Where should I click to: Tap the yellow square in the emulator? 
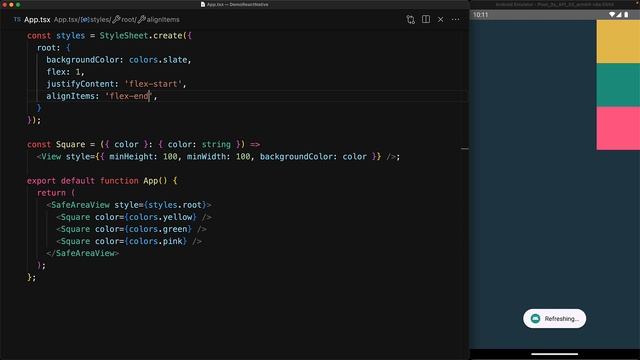(x=618, y=42)
